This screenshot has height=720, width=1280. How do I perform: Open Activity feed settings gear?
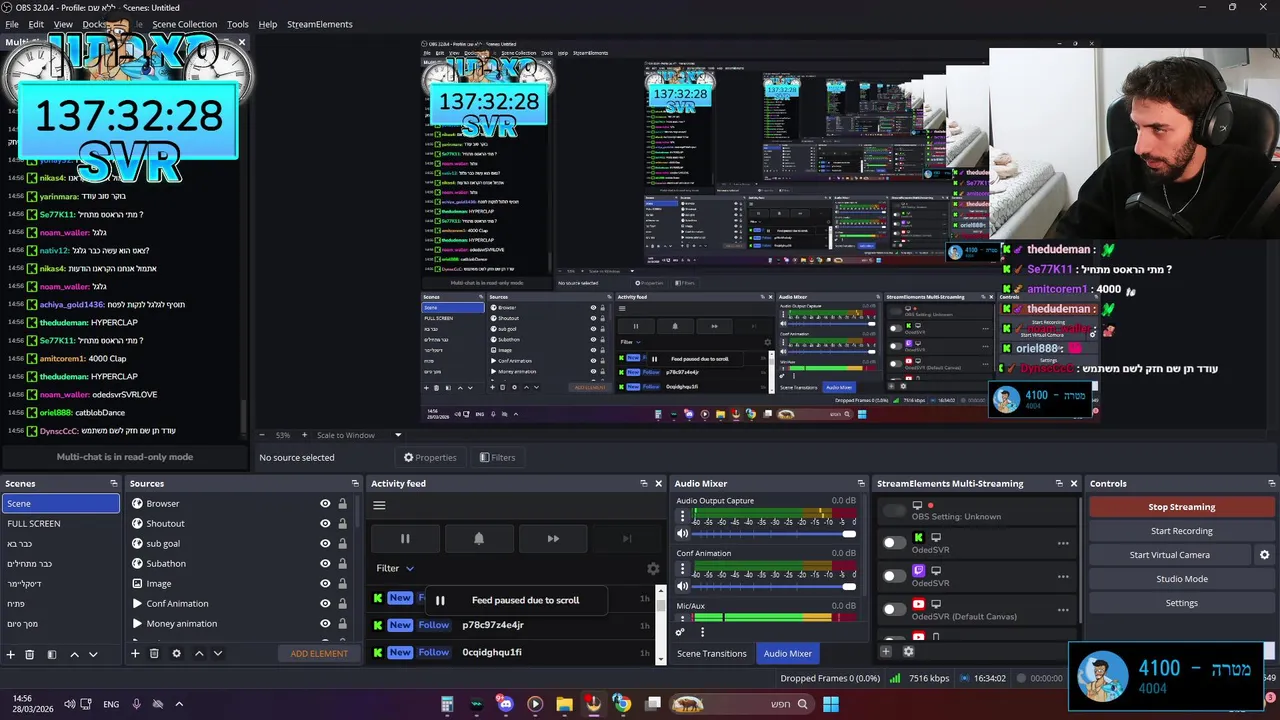pyautogui.click(x=653, y=568)
